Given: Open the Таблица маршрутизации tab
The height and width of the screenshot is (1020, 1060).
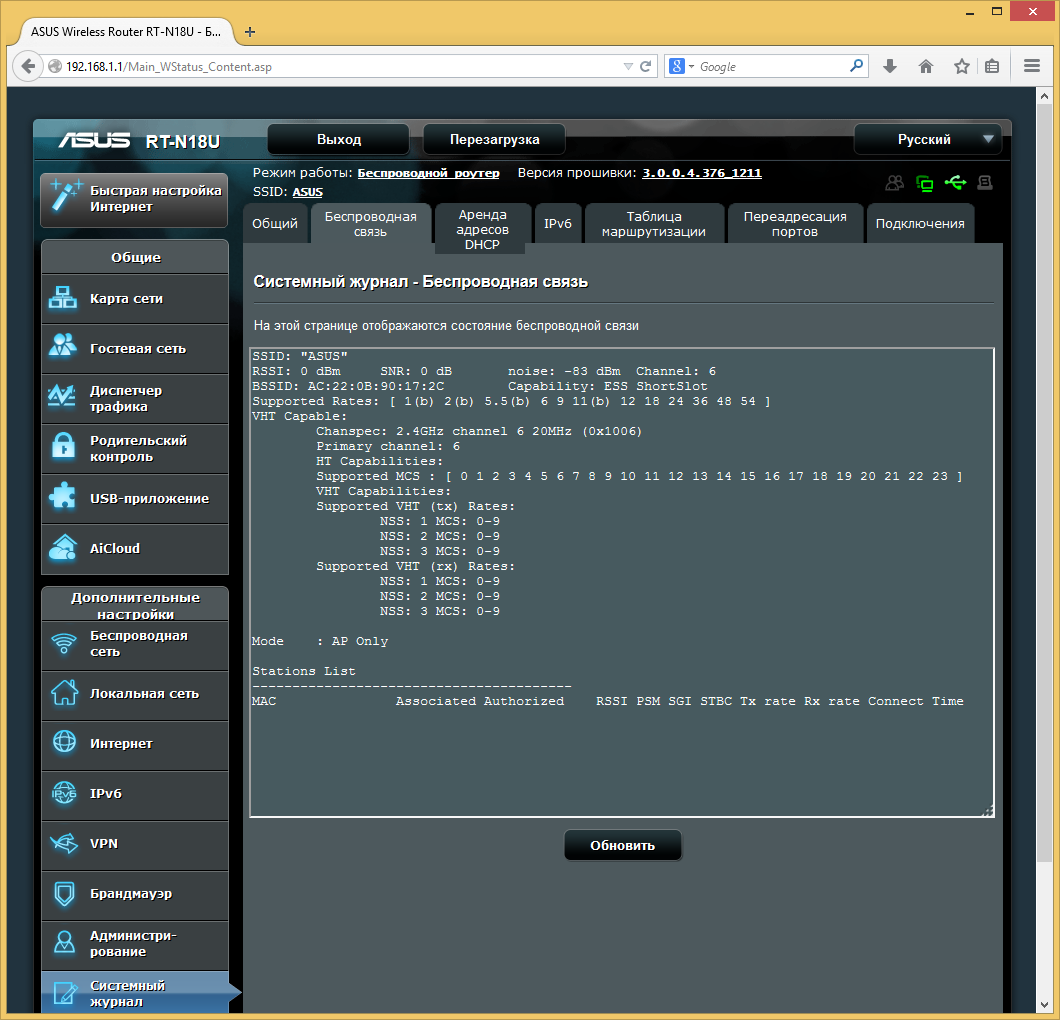Looking at the screenshot, I should 654,223.
